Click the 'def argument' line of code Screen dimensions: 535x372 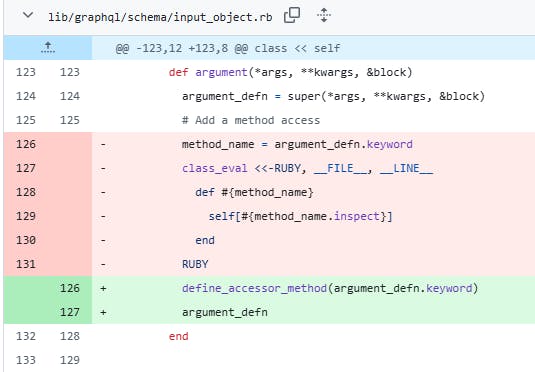tap(290, 72)
